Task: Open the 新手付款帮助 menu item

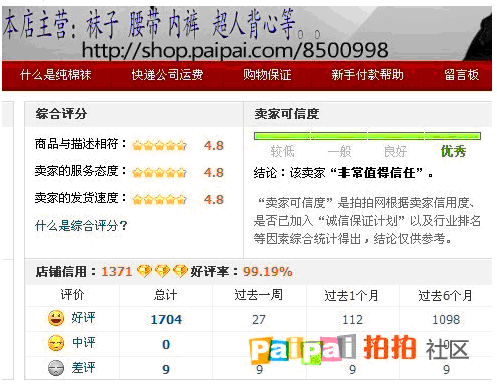Action: pos(367,75)
